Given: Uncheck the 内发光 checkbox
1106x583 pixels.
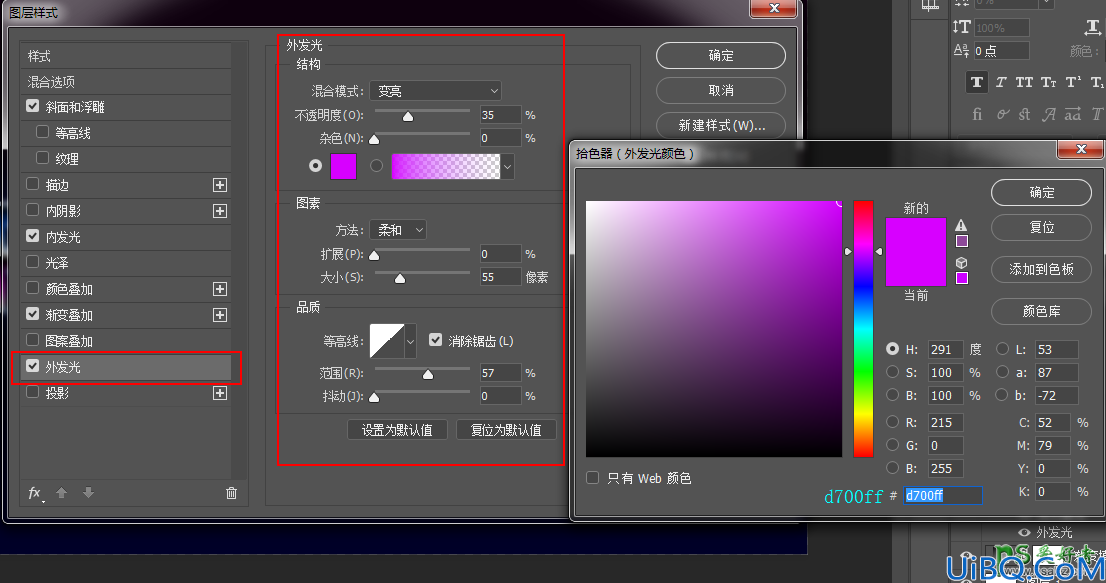Looking at the screenshot, I should click(32, 236).
